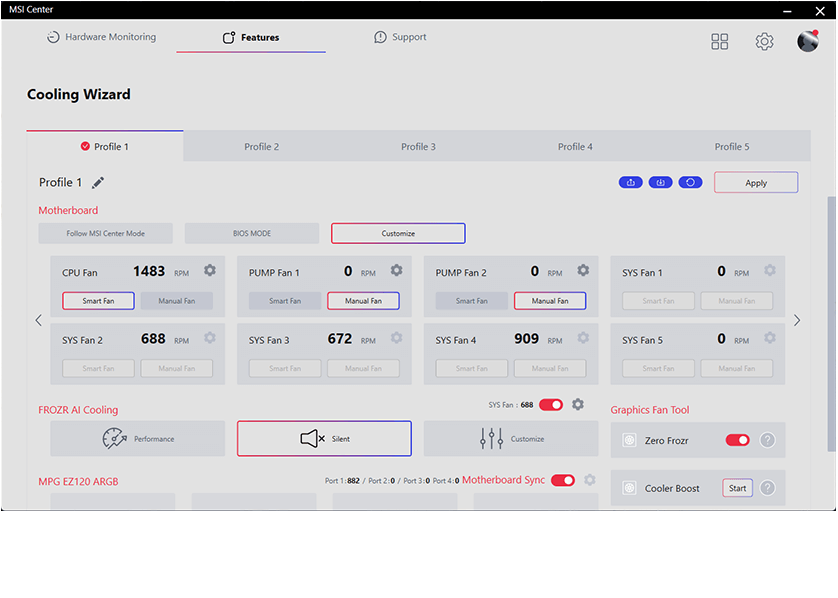The width and height of the screenshot is (838, 598).
Task: Select Manual Fan for CPU Fan
Action: [x=177, y=301]
